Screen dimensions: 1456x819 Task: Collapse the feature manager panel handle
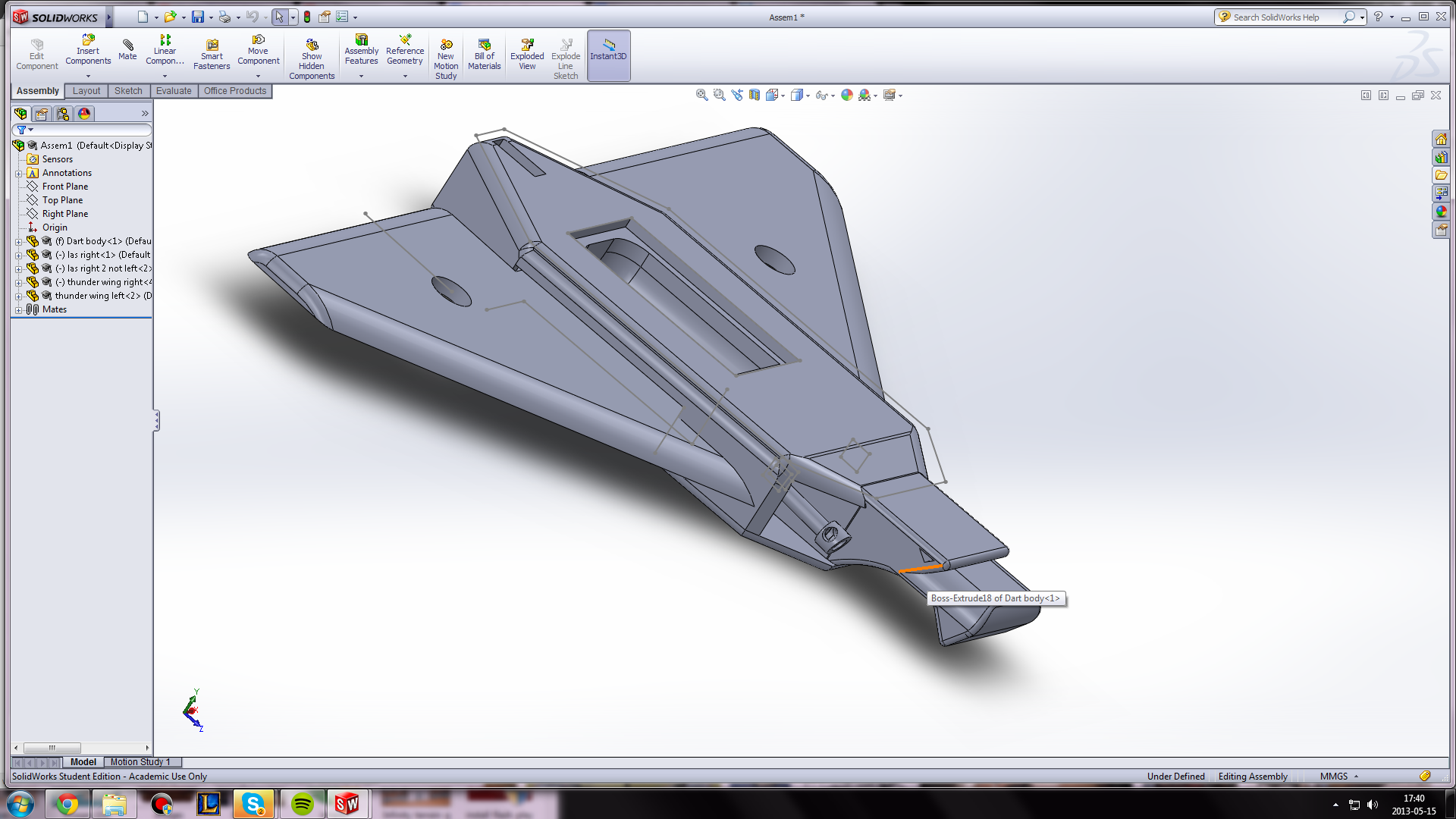pyautogui.click(x=156, y=421)
